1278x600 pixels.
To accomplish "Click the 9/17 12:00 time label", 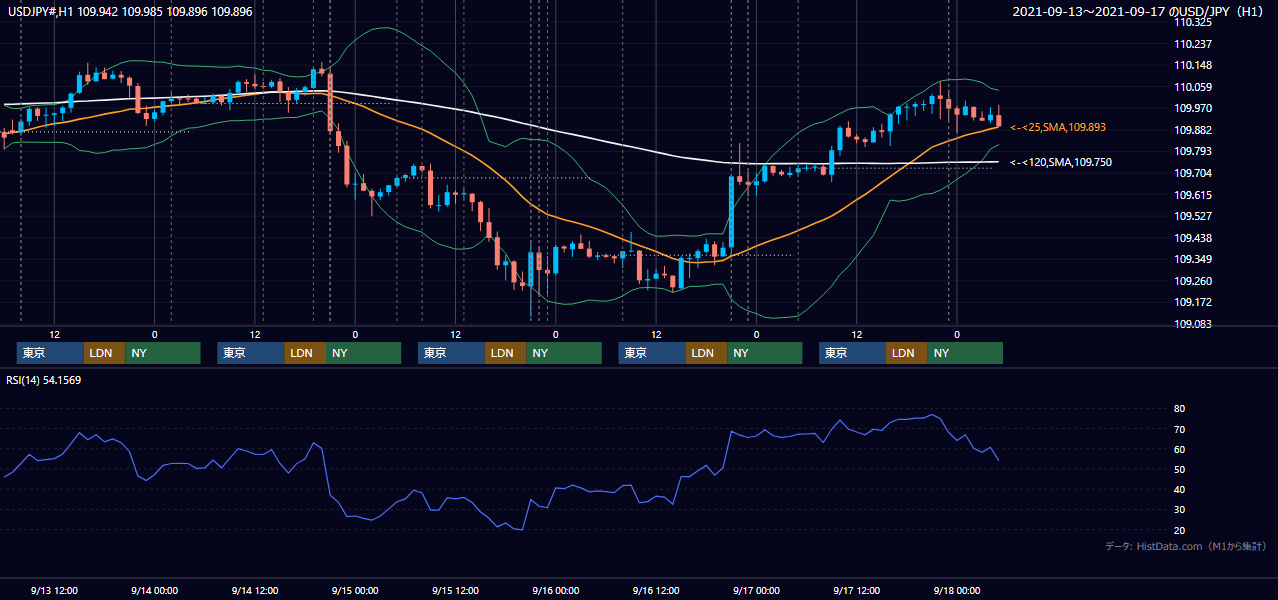I will (x=856, y=590).
